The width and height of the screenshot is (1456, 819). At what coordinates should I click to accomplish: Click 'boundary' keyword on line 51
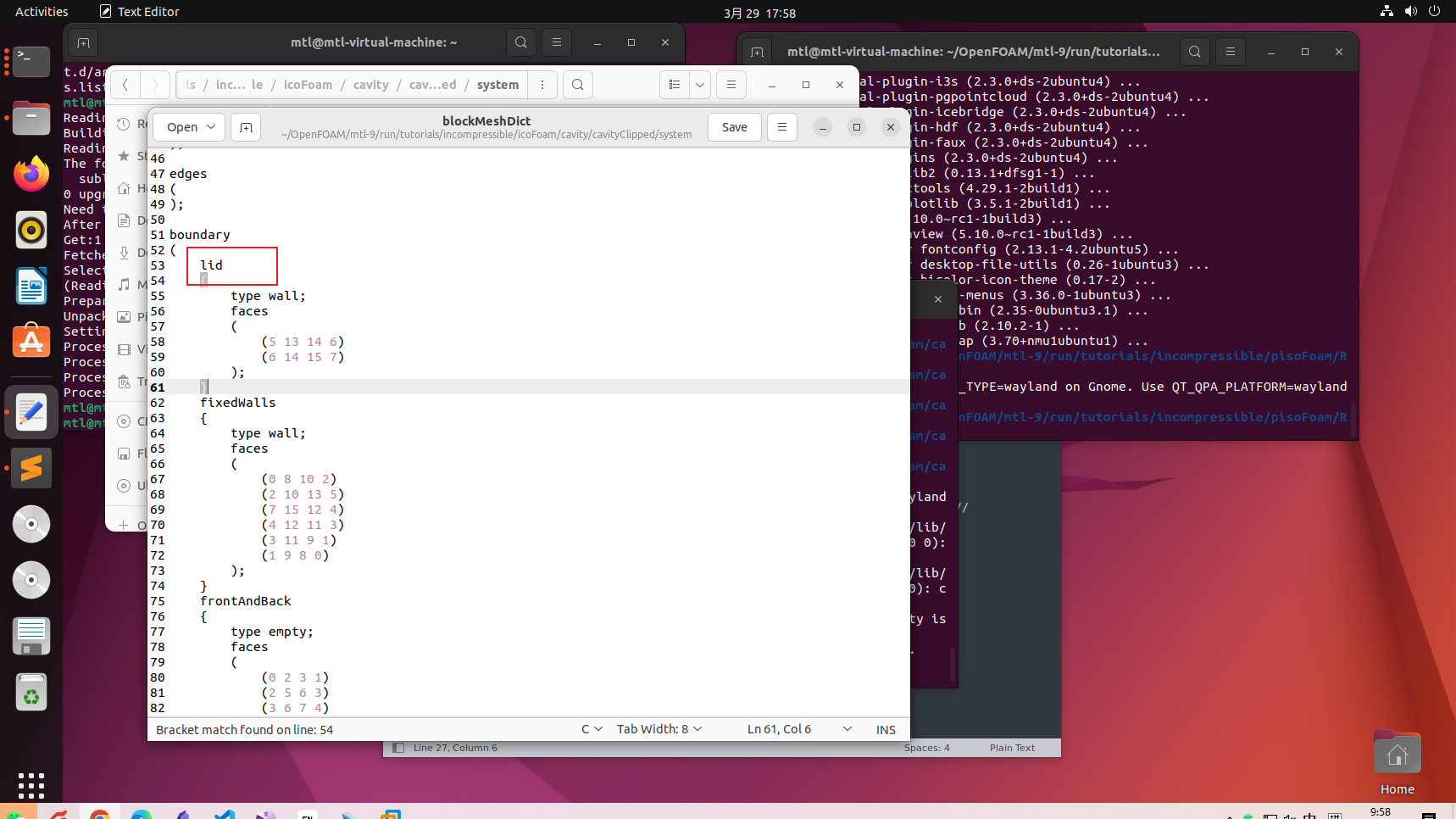click(x=200, y=235)
